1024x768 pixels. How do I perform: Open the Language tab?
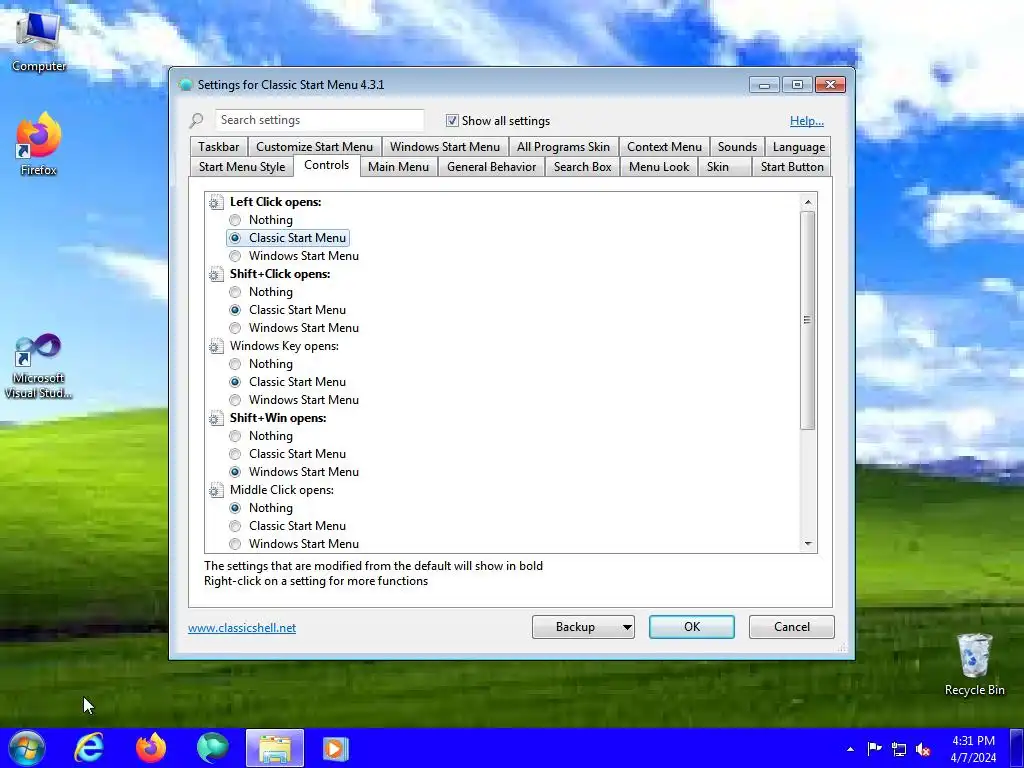click(799, 147)
